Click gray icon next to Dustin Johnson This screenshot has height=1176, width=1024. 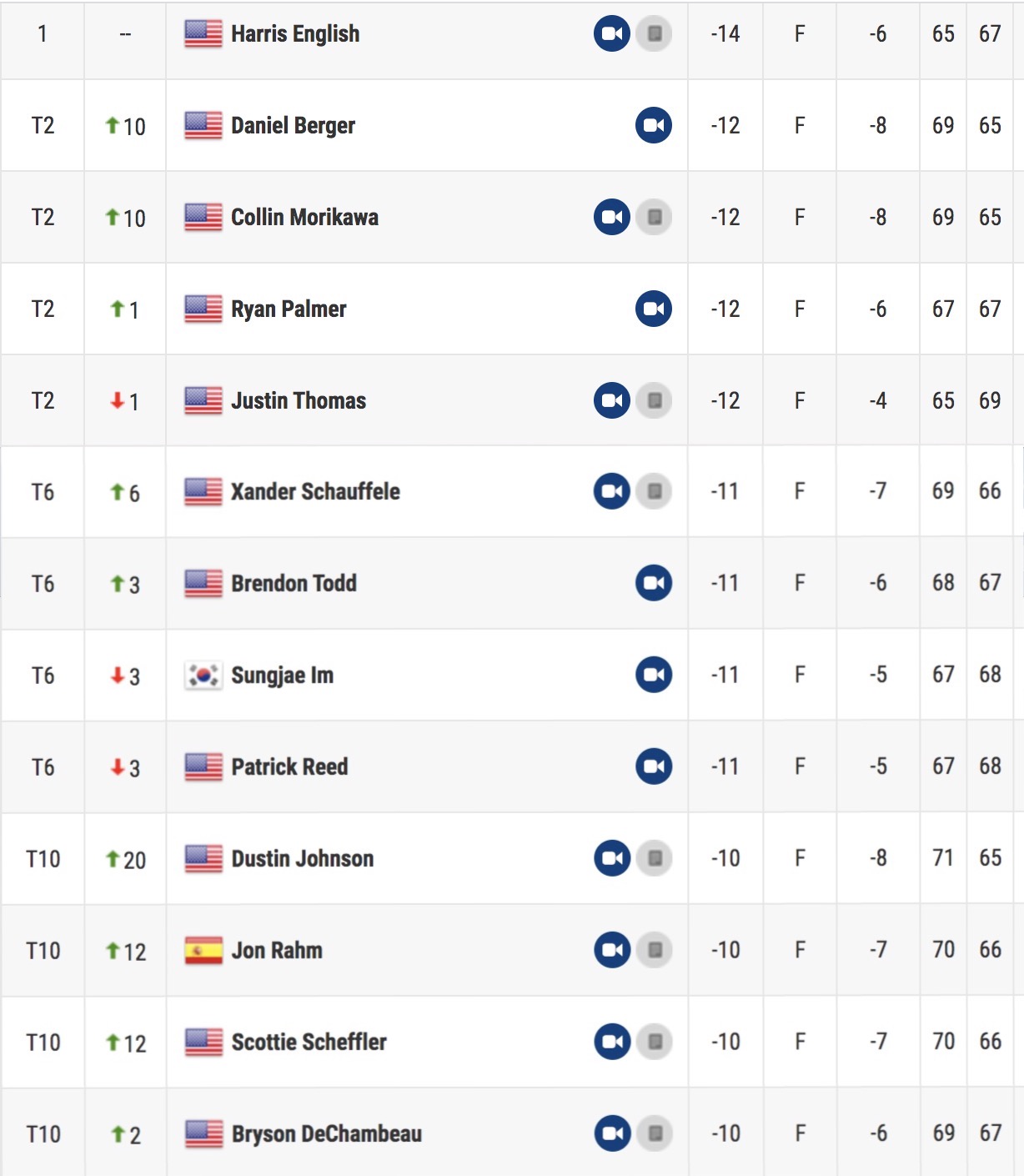654,858
